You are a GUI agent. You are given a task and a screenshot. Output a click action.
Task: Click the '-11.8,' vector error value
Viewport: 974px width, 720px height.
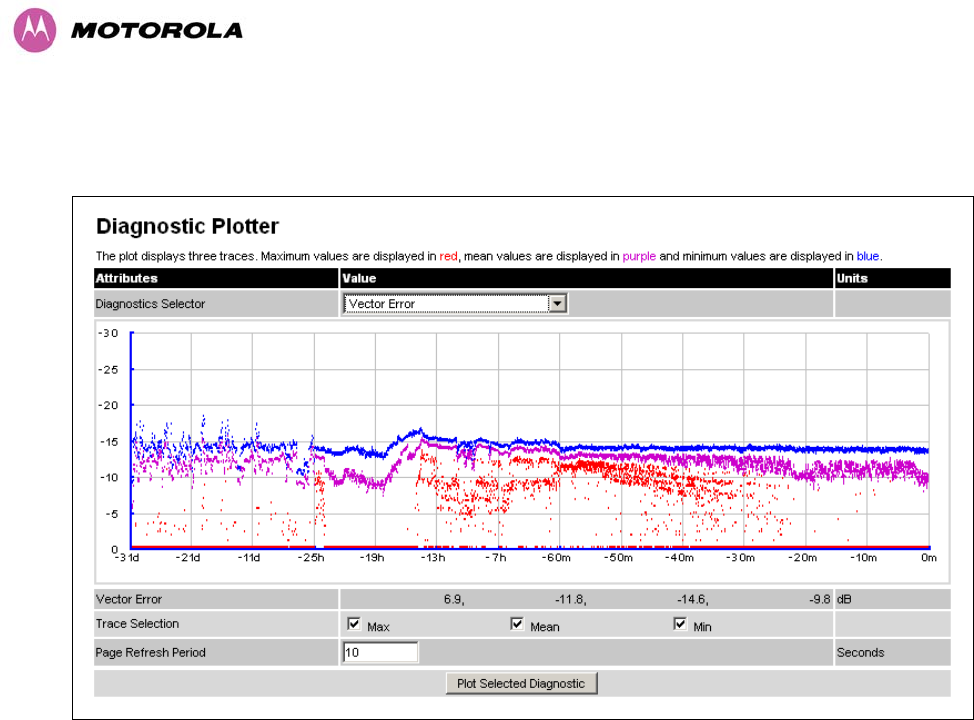tap(570, 599)
